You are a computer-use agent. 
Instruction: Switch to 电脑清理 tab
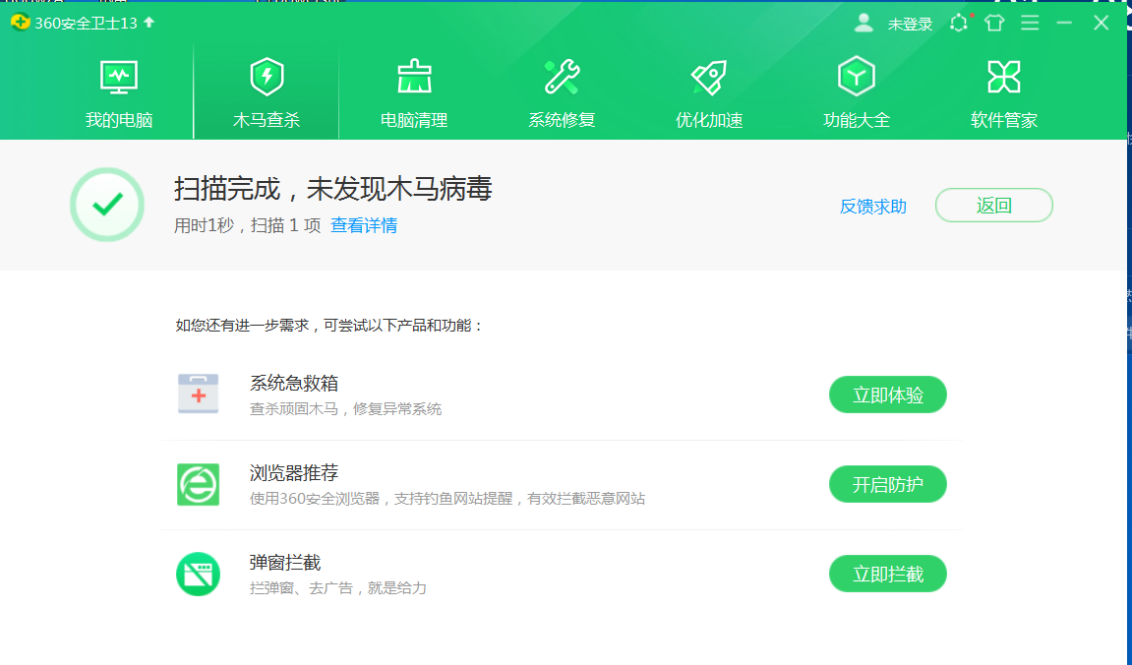tap(414, 93)
